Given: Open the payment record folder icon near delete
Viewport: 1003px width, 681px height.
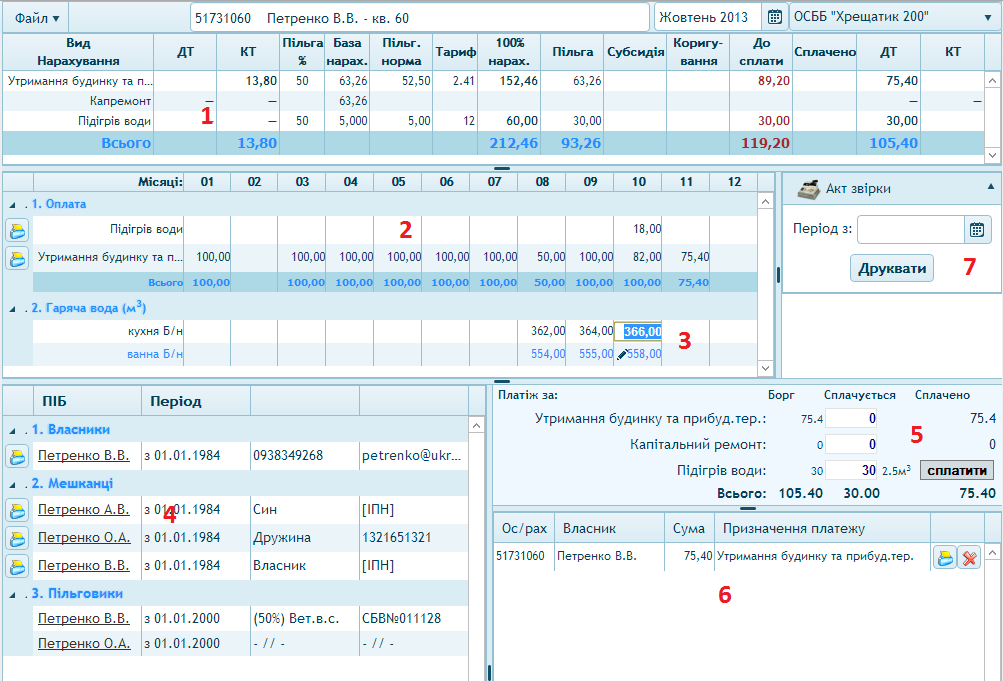Looking at the screenshot, I should pyautogui.click(x=945, y=558).
